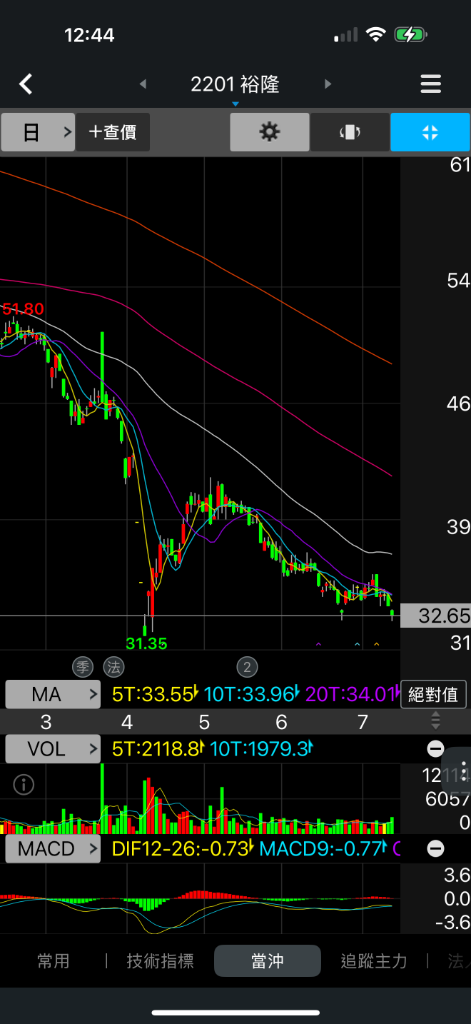Tap the info circle in volume panel
This screenshot has width=471, height=1024.
(24, 785)
